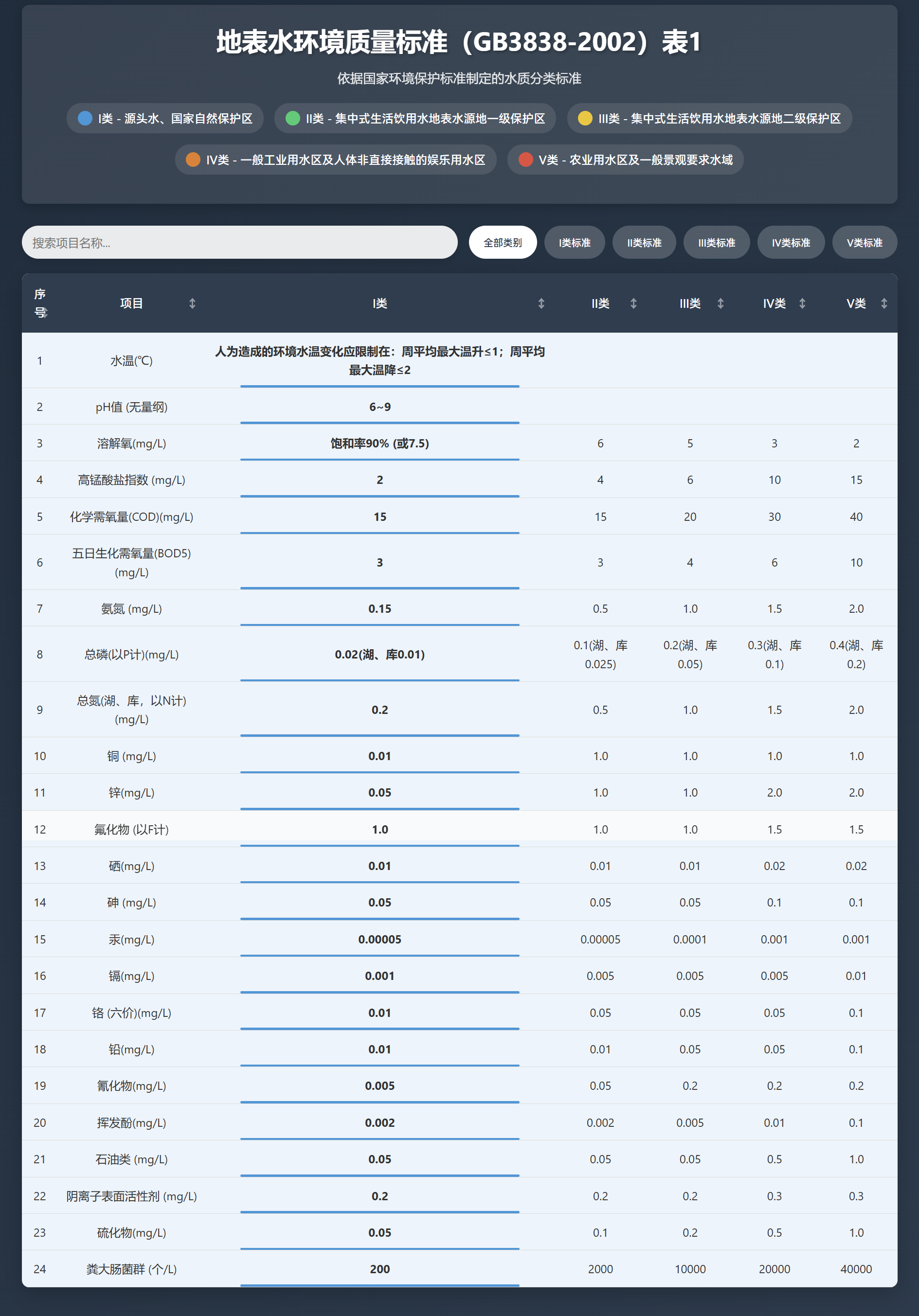919x1316 pixels.
Task: Click the 项目 column header text
Action: [x=131, y=303]
